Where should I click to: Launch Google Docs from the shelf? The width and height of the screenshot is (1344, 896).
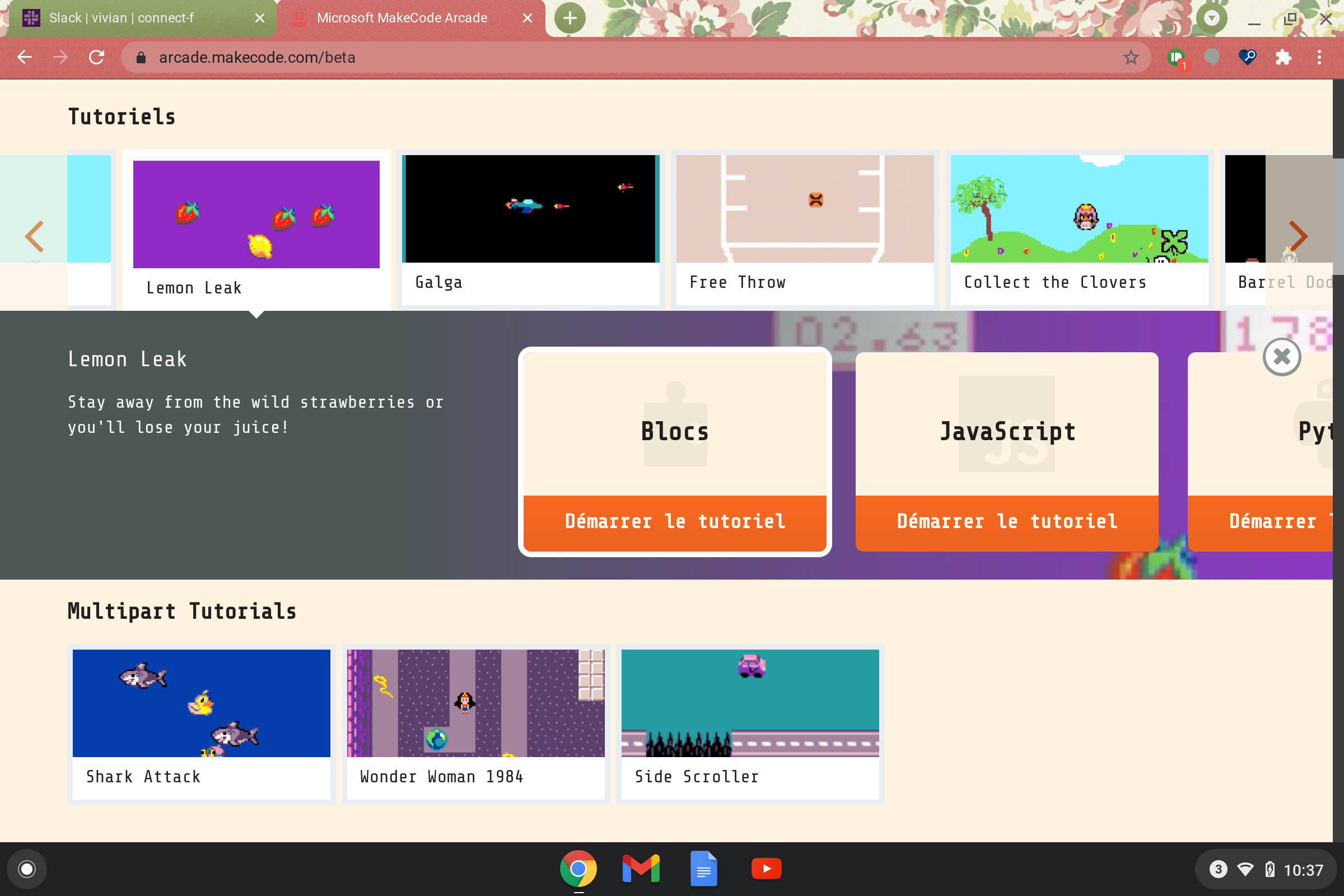click(x=704, y=869)
